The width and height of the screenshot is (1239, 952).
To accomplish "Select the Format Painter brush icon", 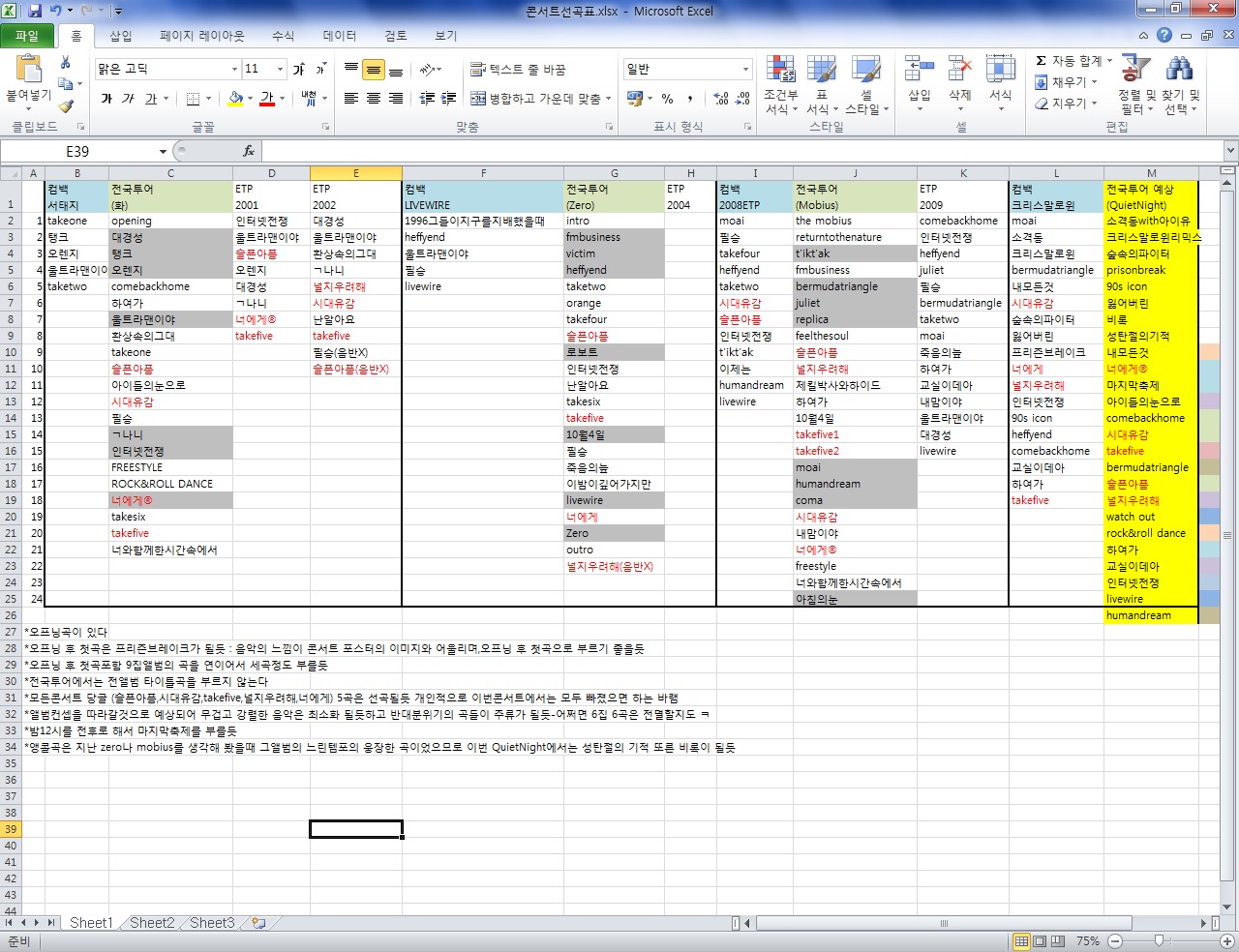I will (66, 105).
